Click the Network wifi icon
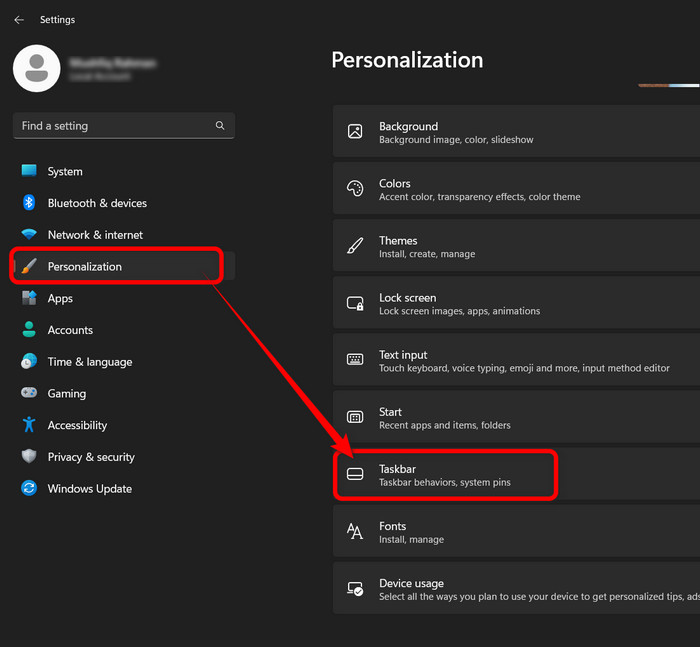700x647 pixels. (29, 234)
